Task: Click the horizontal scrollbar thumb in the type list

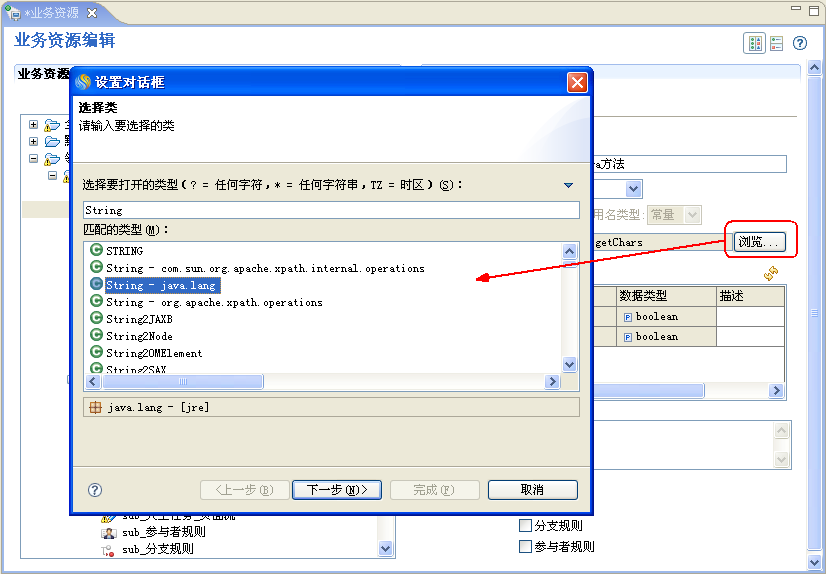Action: tap(183, 382)
